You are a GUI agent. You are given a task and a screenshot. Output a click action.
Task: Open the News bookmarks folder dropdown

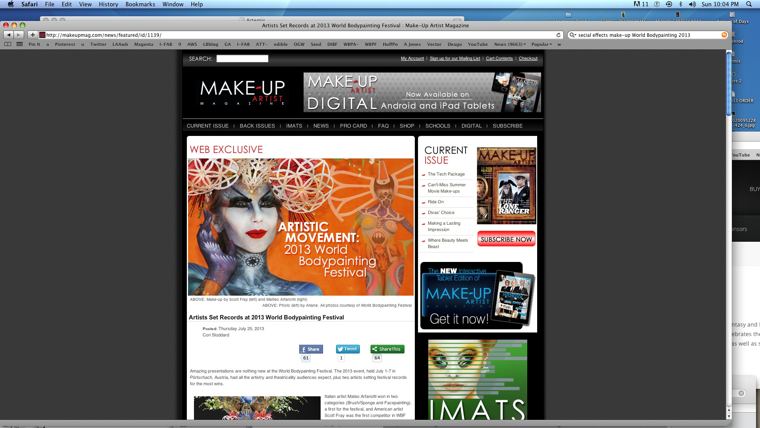(x=509, y=44)
